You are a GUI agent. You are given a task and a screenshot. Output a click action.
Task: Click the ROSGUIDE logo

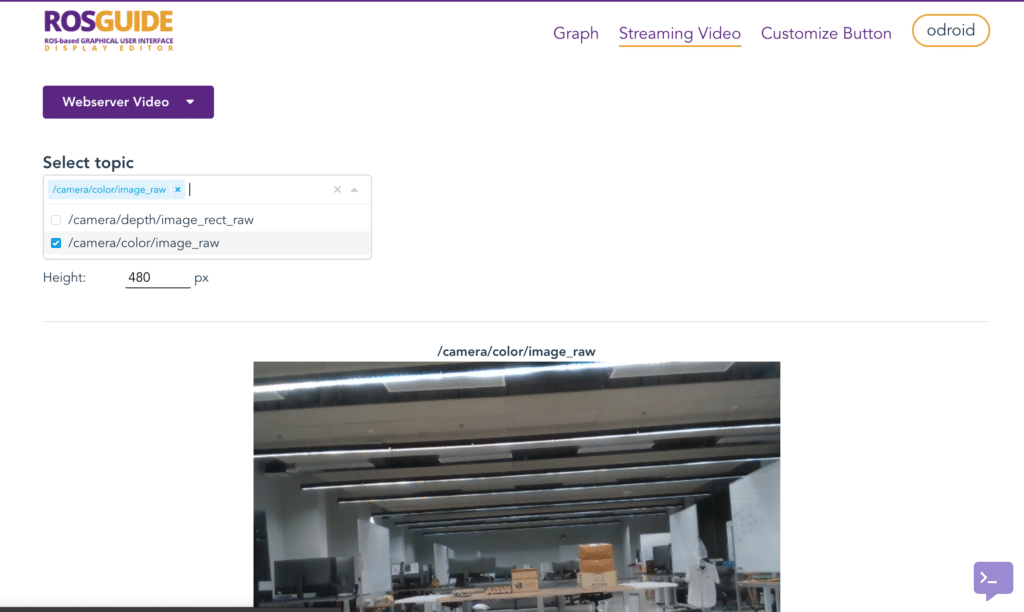(107, 30)
